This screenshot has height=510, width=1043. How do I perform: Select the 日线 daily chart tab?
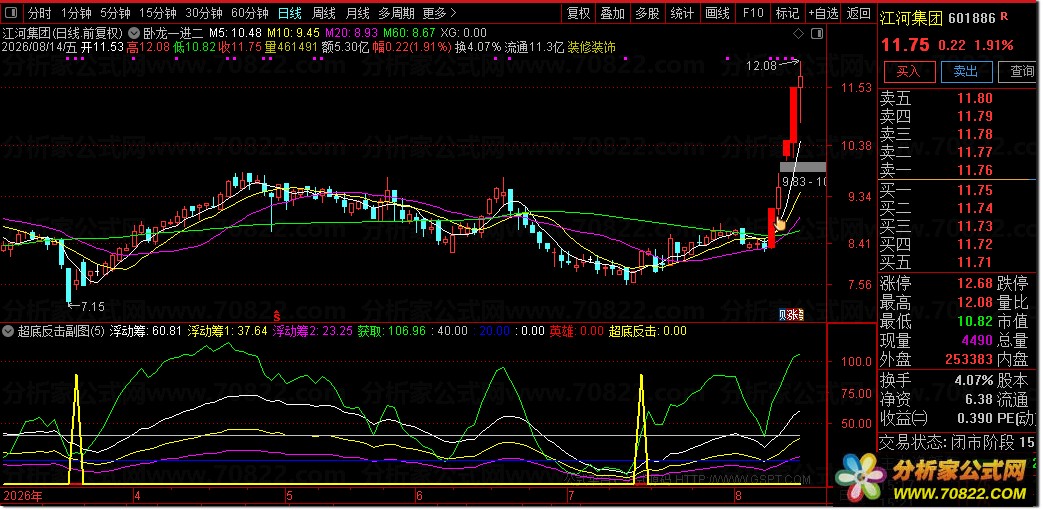coord(289,13)
